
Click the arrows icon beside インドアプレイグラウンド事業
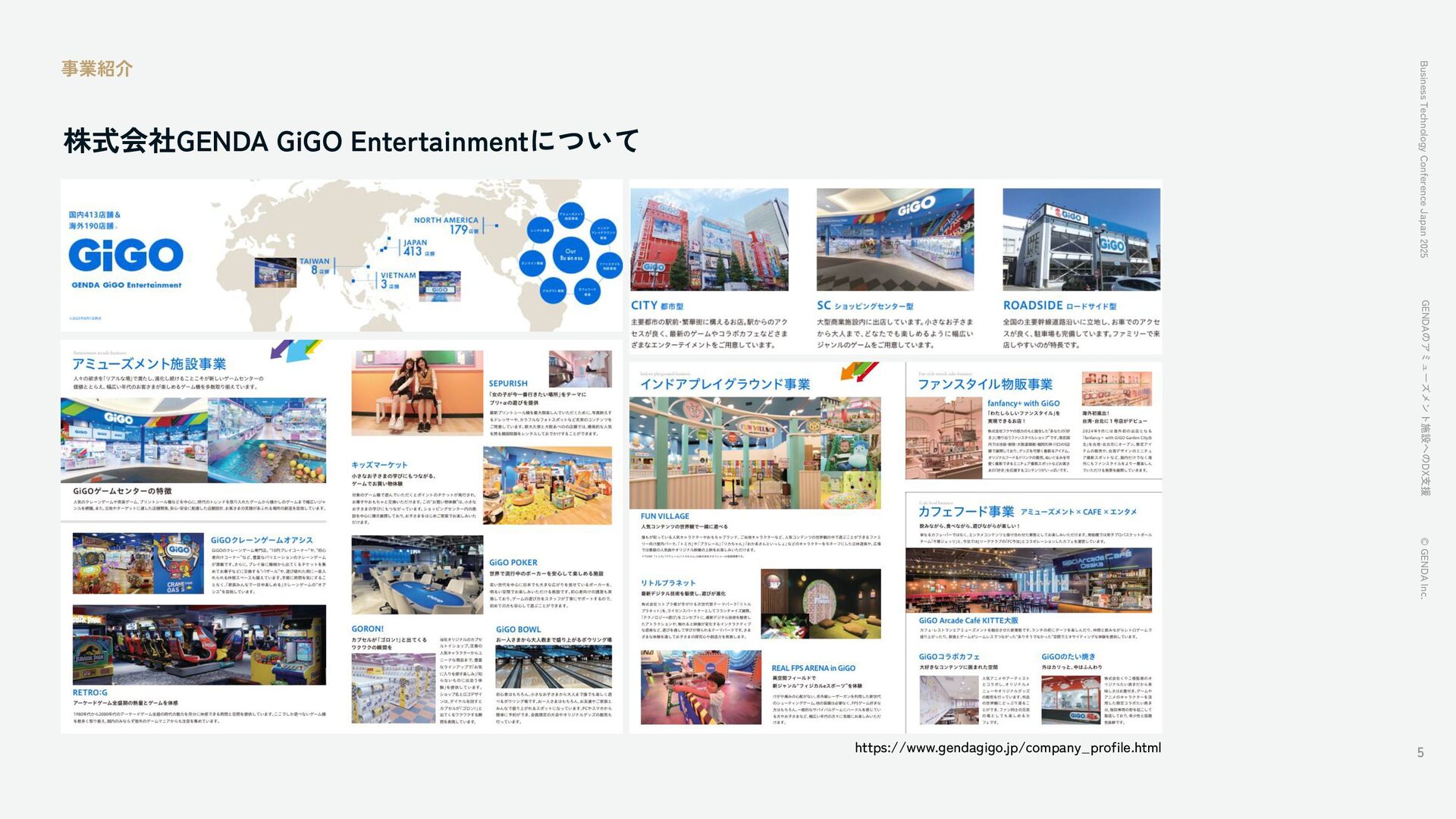(859, 372)
